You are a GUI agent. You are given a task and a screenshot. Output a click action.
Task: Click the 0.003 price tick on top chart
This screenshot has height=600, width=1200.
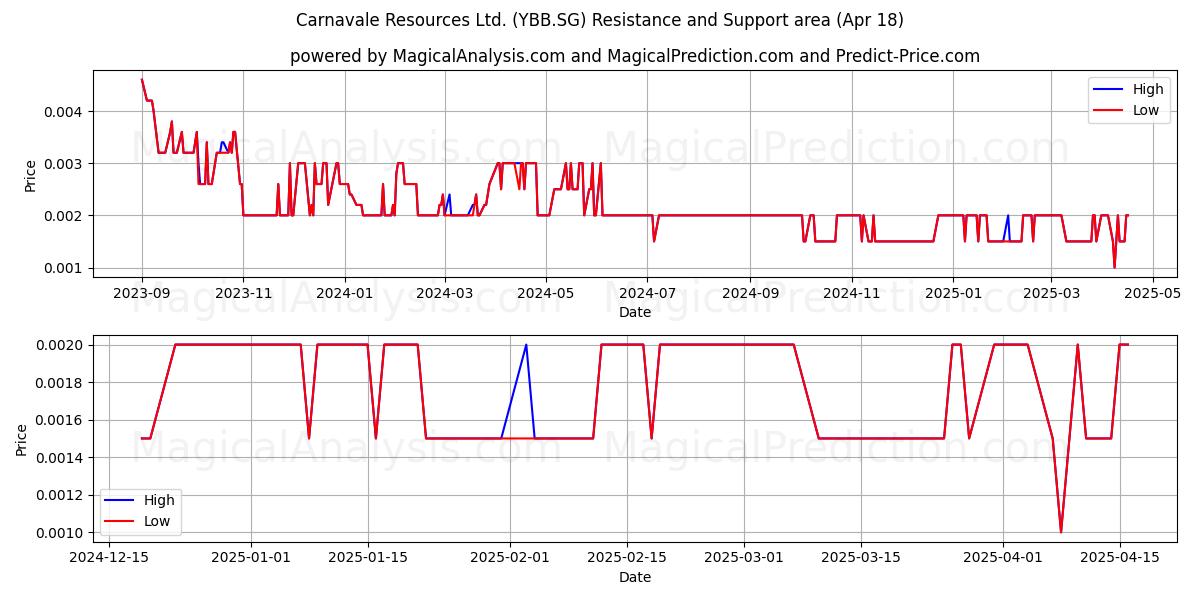64,163
